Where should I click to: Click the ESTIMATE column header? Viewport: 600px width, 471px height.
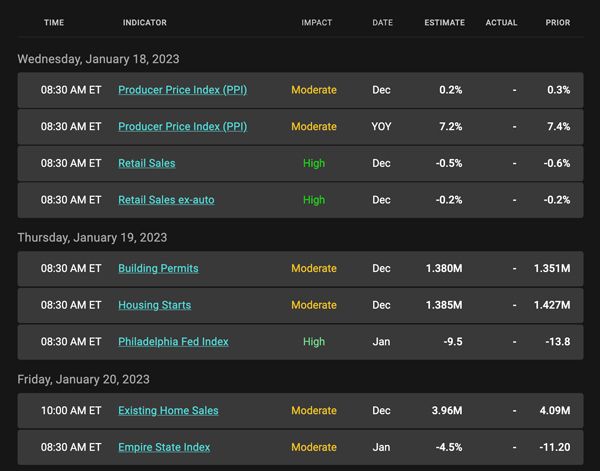point(444,23)
